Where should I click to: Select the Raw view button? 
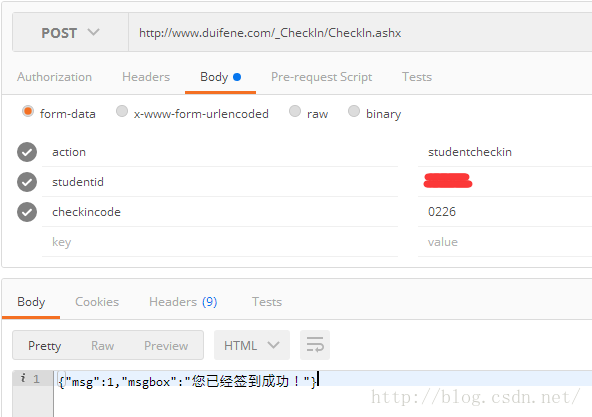(102, 346)
